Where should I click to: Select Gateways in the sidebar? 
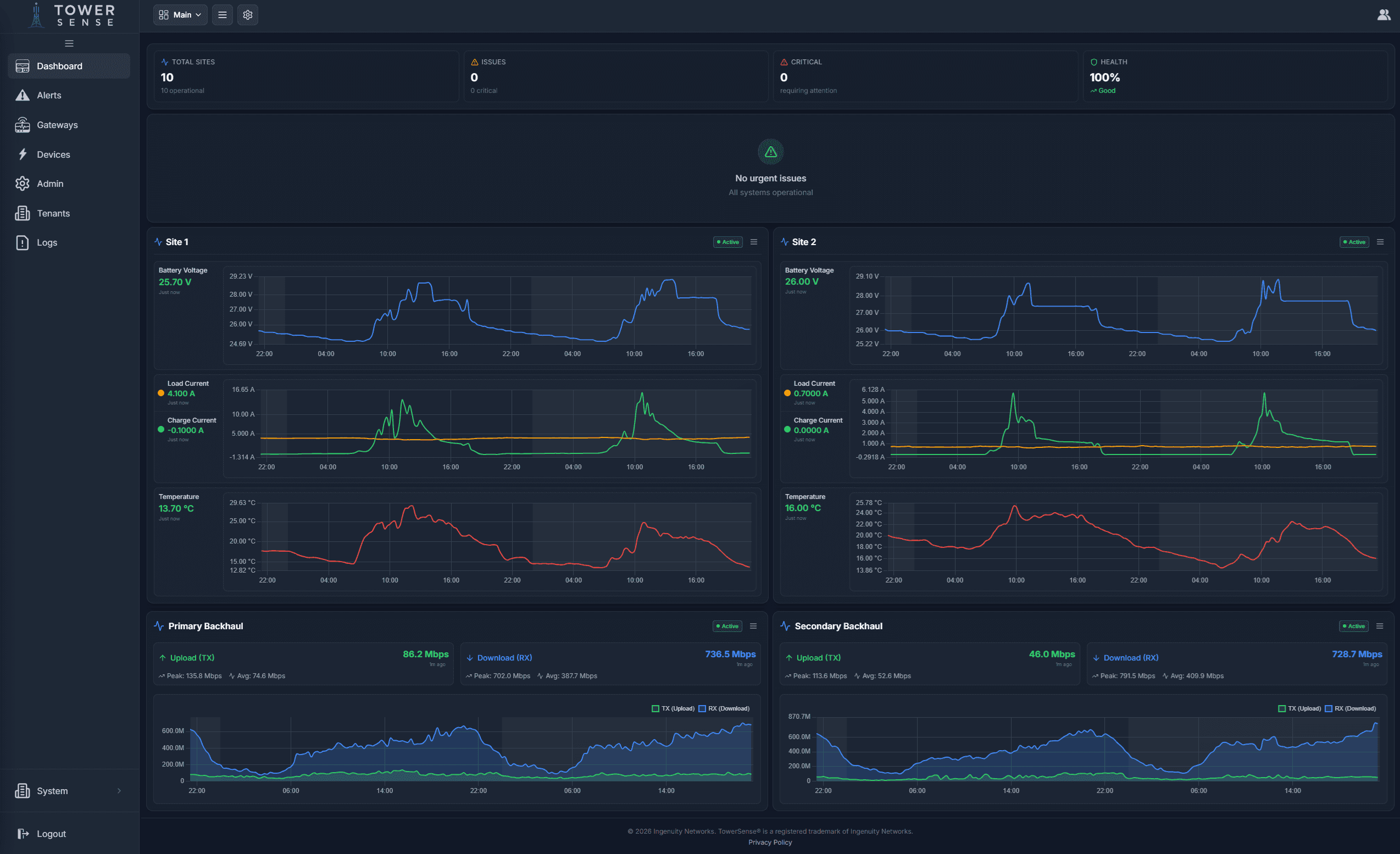[57, 124]
